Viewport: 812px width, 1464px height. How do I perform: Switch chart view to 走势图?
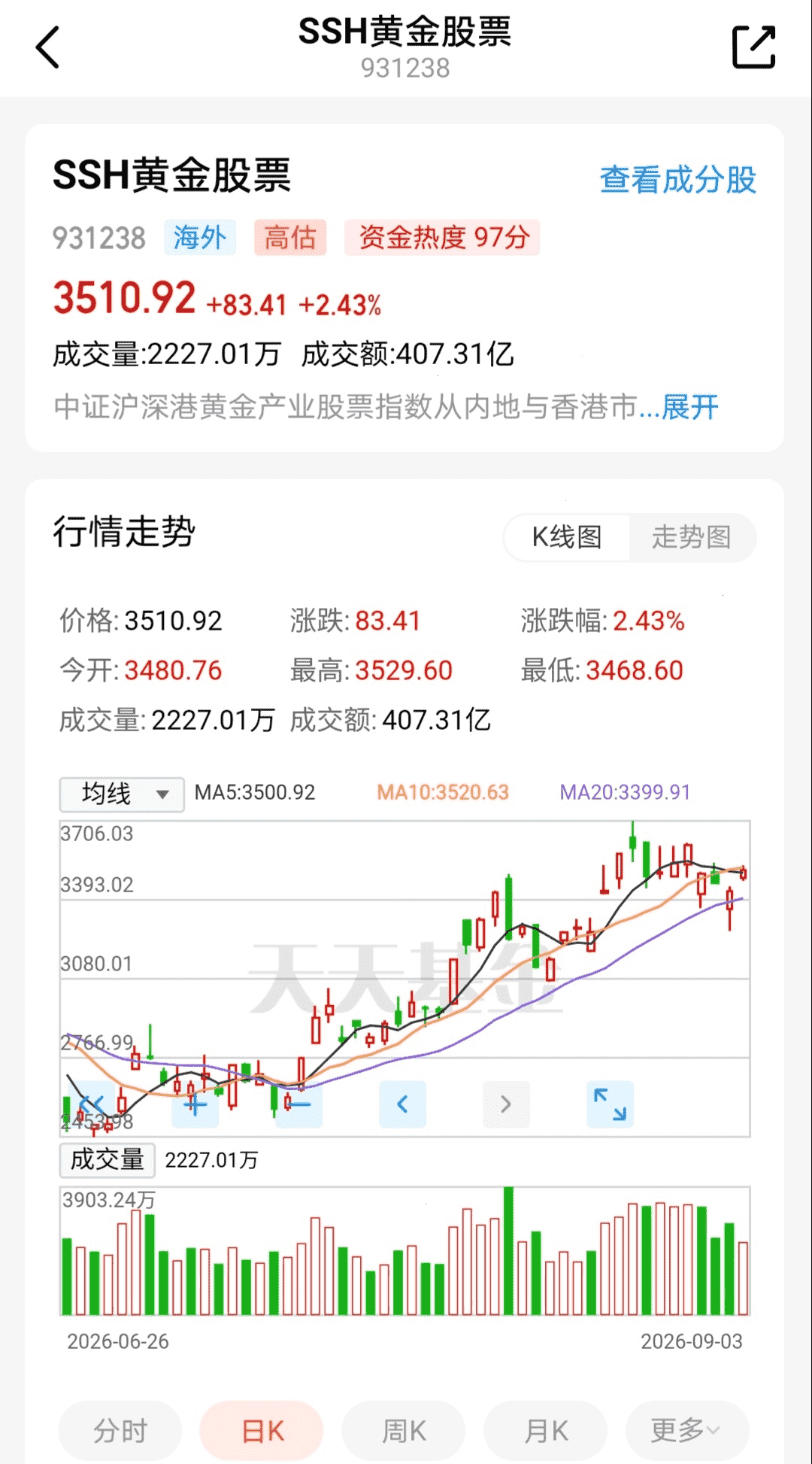pyautogui.click(x=692, y=537)
